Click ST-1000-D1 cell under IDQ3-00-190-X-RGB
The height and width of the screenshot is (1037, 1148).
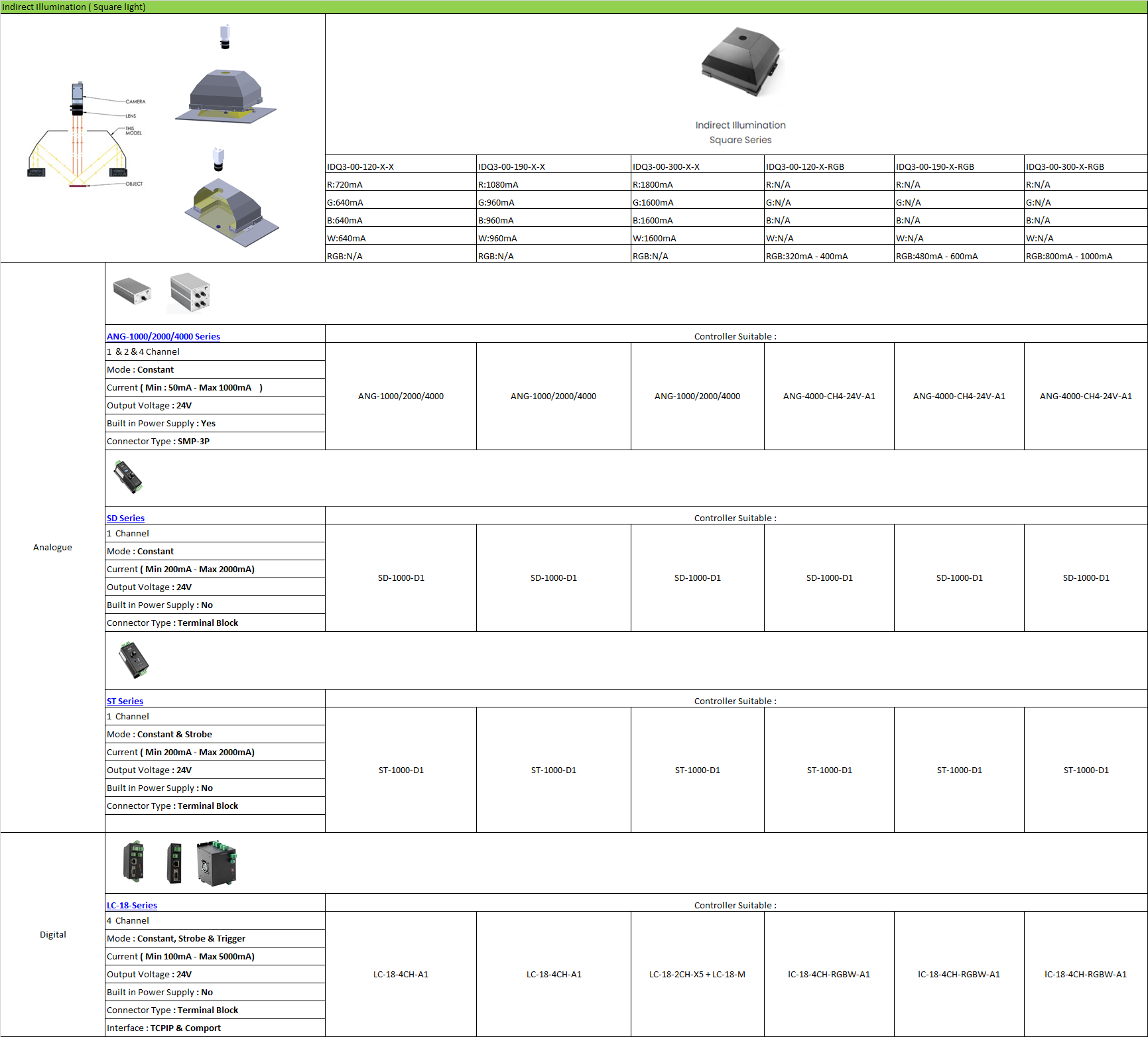959,770
